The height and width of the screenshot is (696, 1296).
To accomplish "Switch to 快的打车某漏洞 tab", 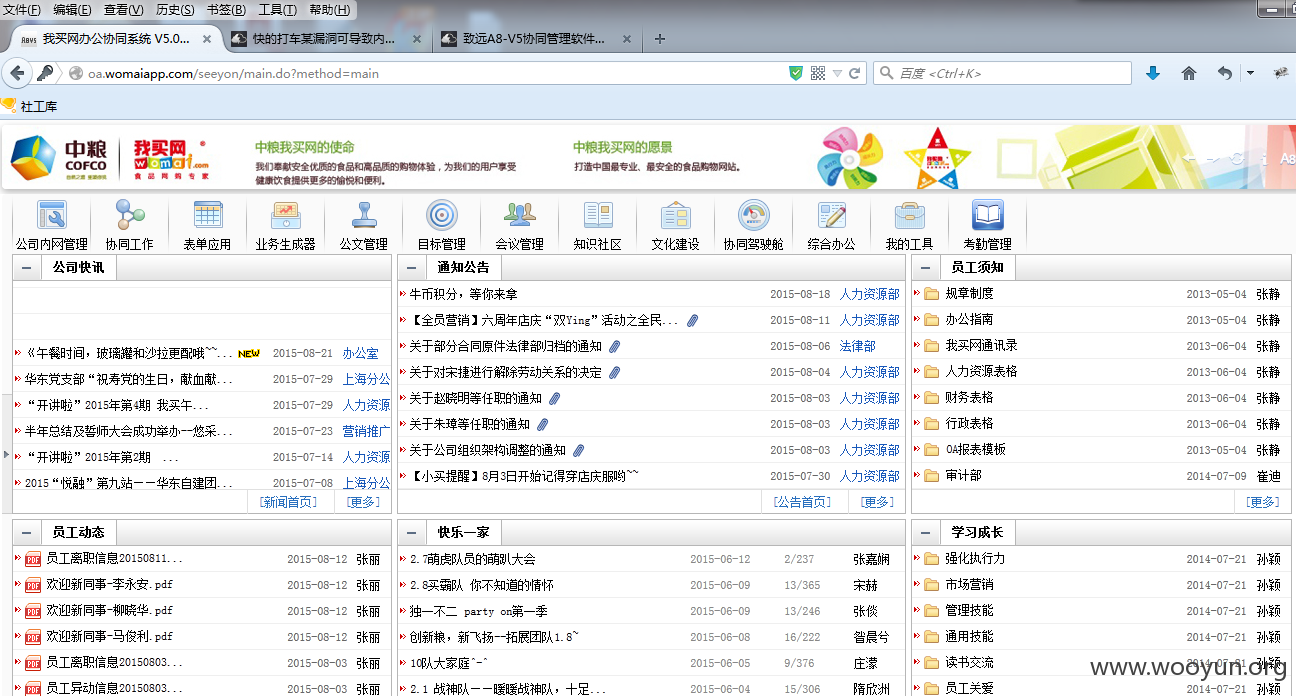I will coord(325,40).
